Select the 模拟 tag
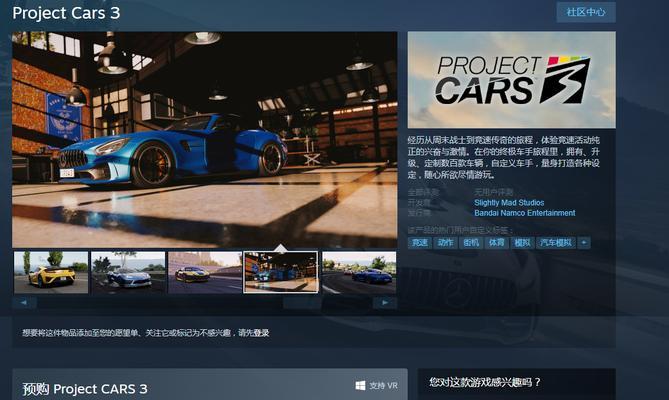The height and width of the screenshot is (400, 669). 522,243
